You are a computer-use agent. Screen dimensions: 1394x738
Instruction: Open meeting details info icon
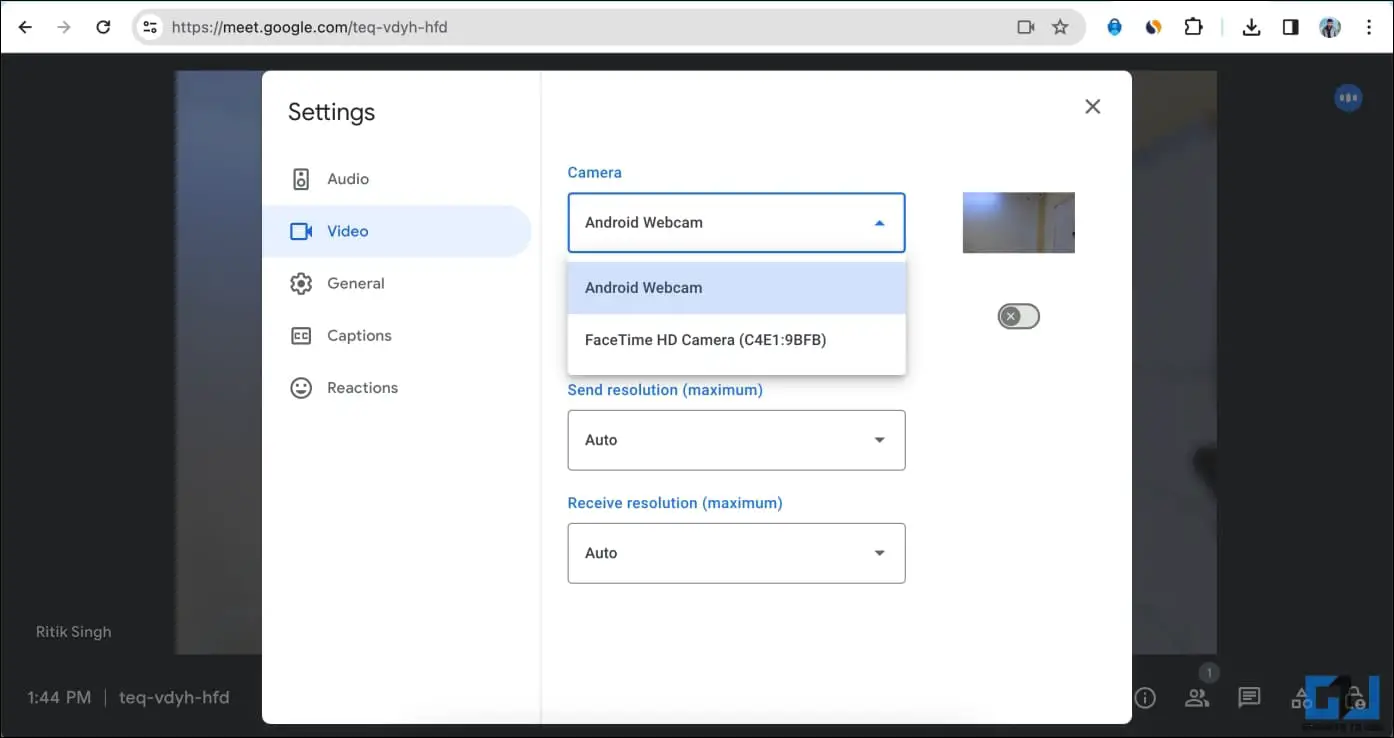coord(1145,698)
